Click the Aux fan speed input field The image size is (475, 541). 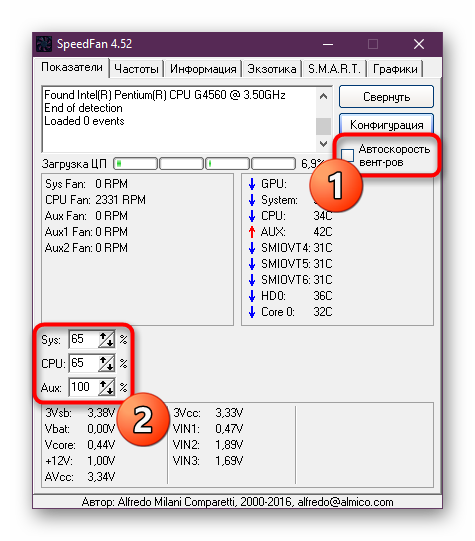[x=84, y=387]
